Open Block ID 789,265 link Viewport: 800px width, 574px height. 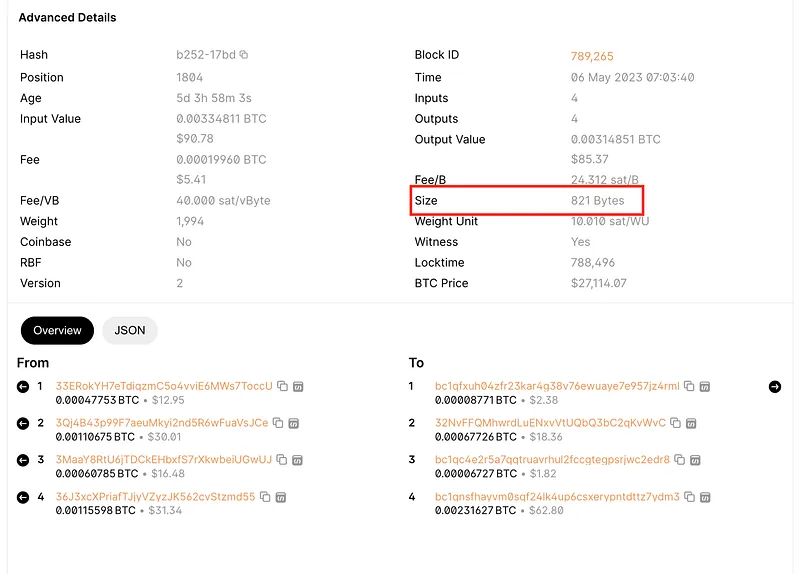pyautogui.click(x=592, y=56)
